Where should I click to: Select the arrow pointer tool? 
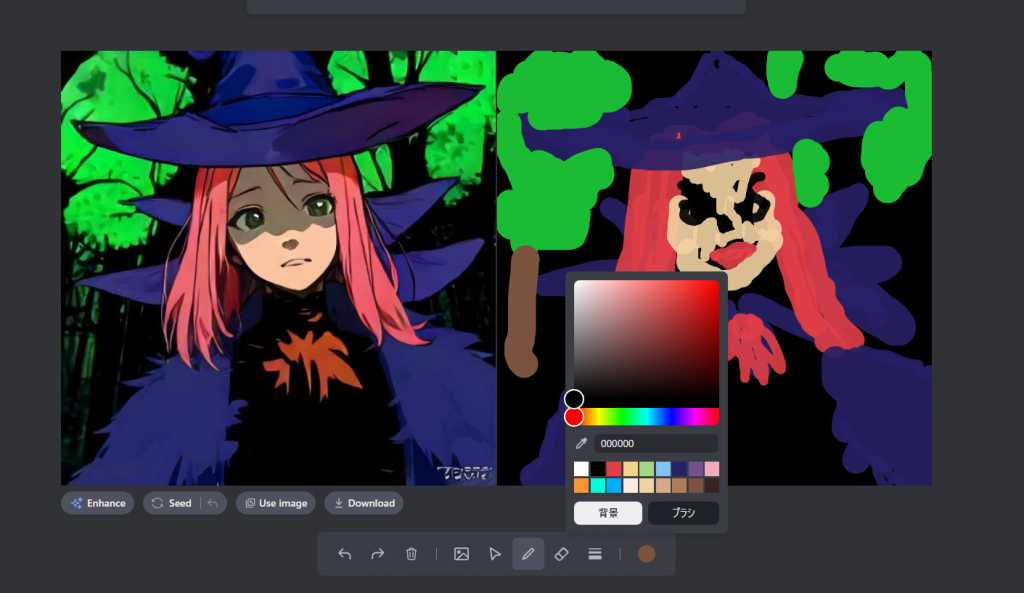(495, 554)
